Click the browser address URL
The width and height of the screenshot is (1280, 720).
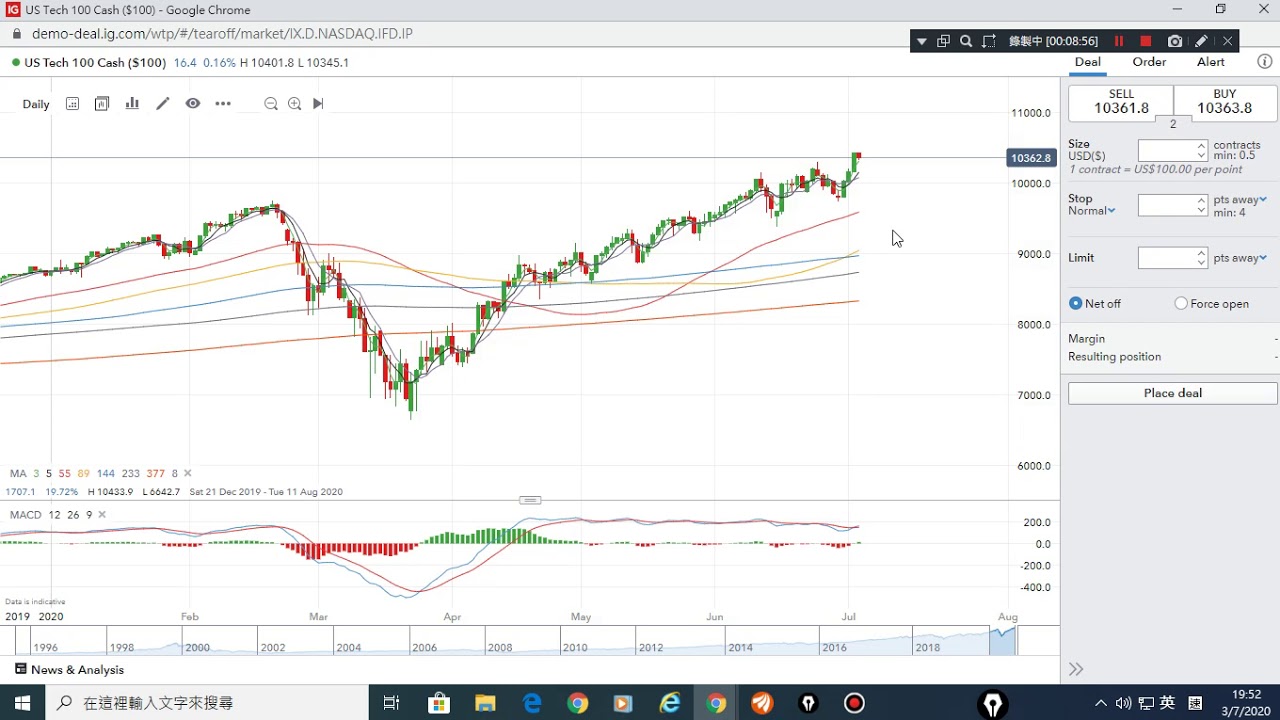(222, 34)
